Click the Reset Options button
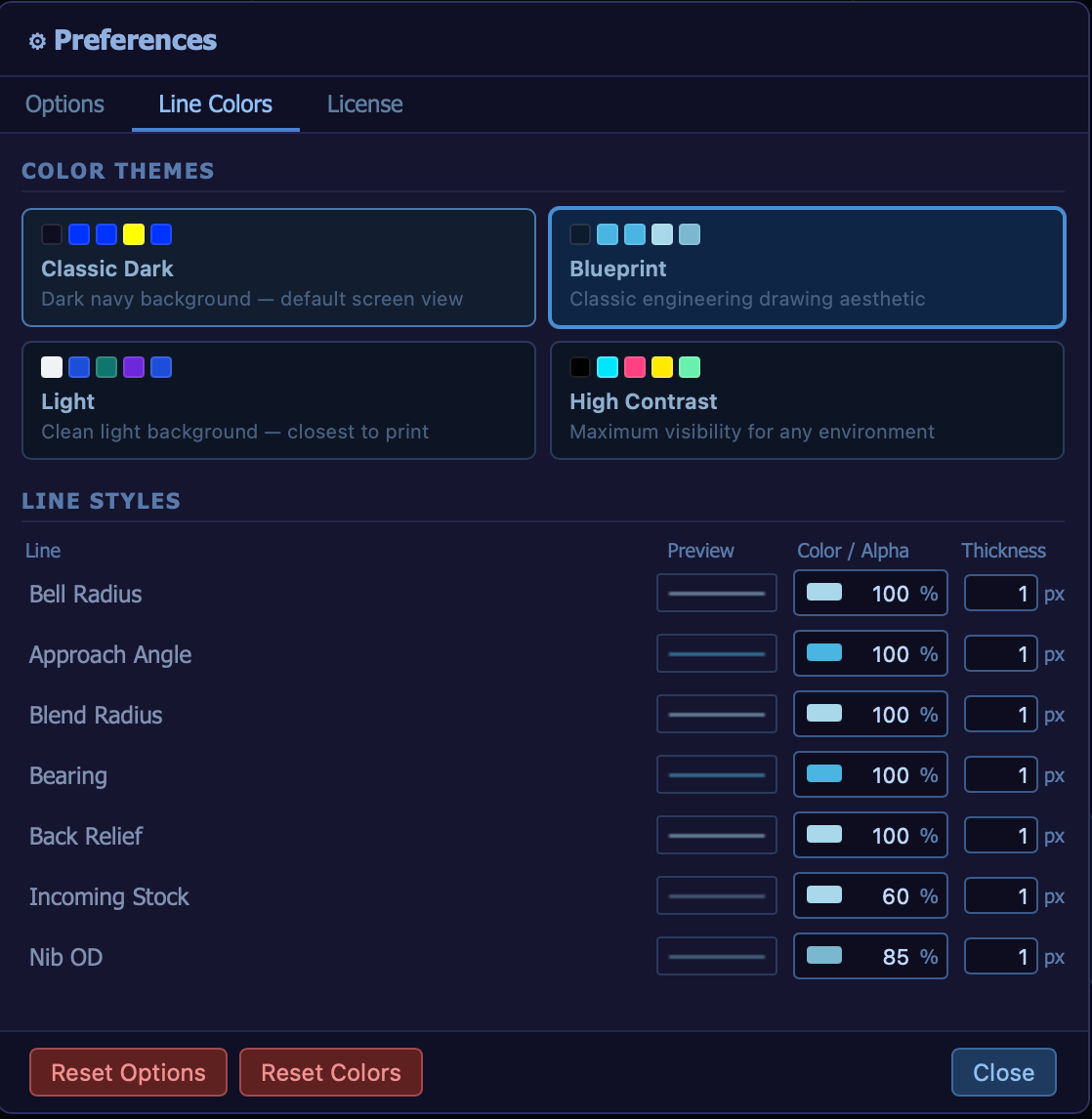 tap(128, 1072)
